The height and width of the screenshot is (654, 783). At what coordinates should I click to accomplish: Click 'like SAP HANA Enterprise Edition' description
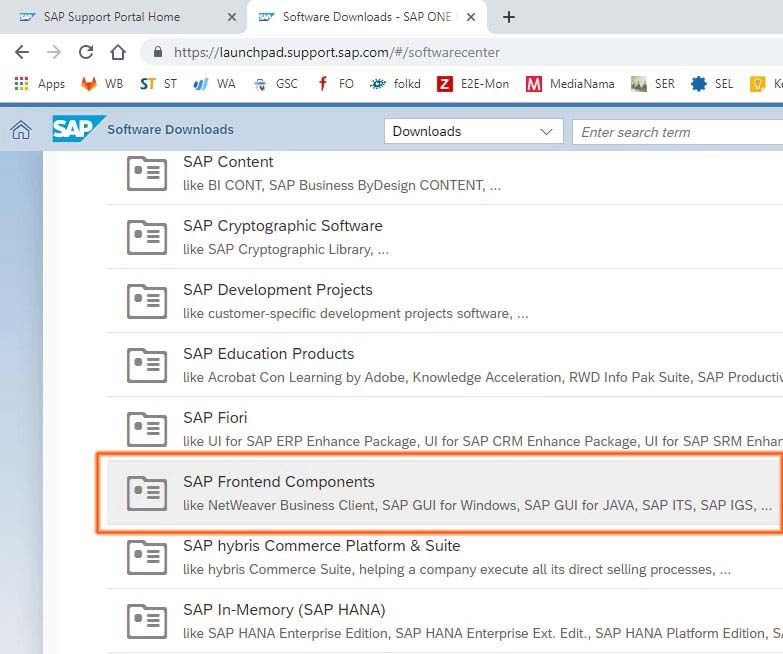click(x=483, y=633)
